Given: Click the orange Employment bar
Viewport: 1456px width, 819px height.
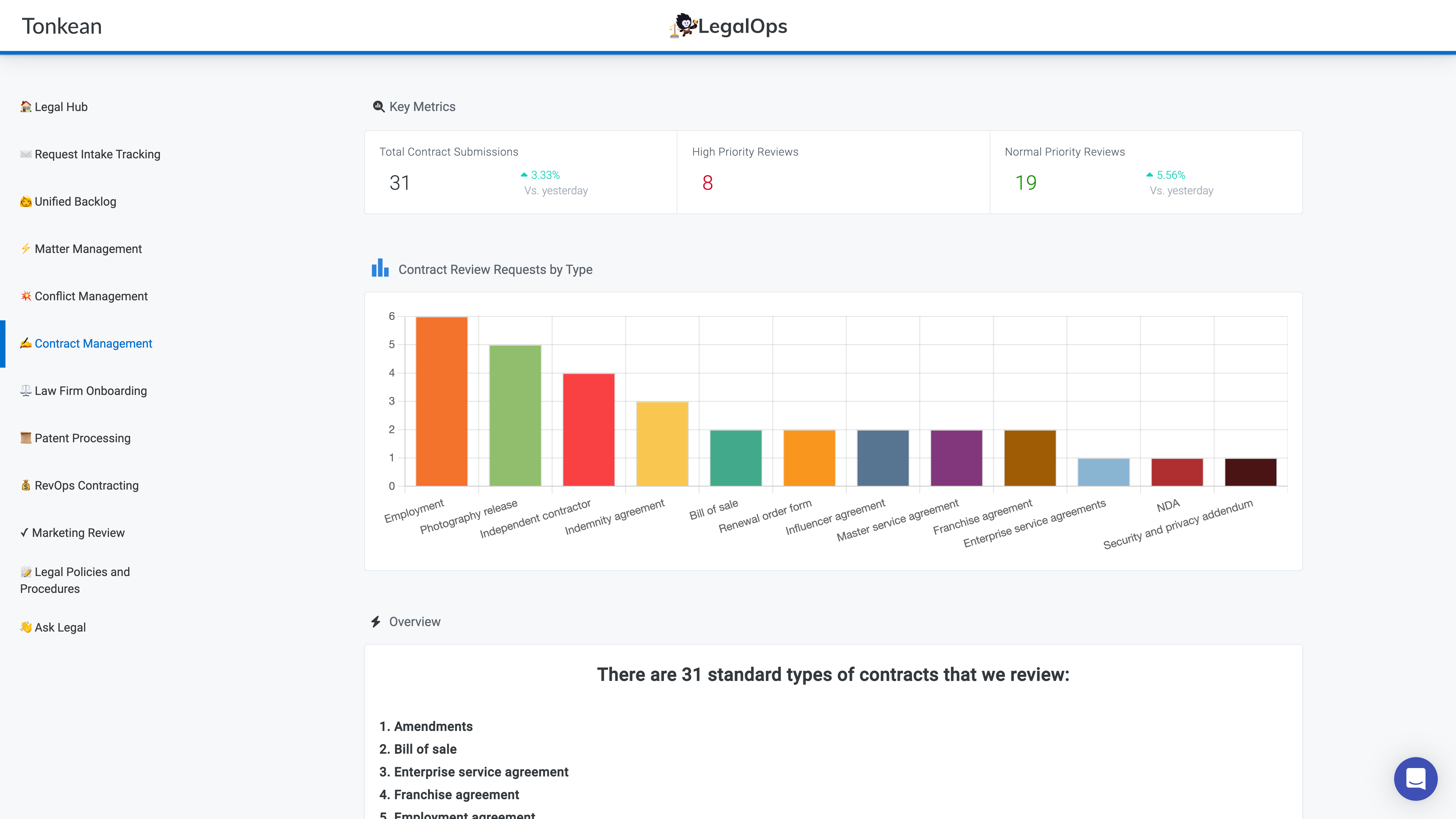Looking at the screenshot, I should tap(441, 401).
